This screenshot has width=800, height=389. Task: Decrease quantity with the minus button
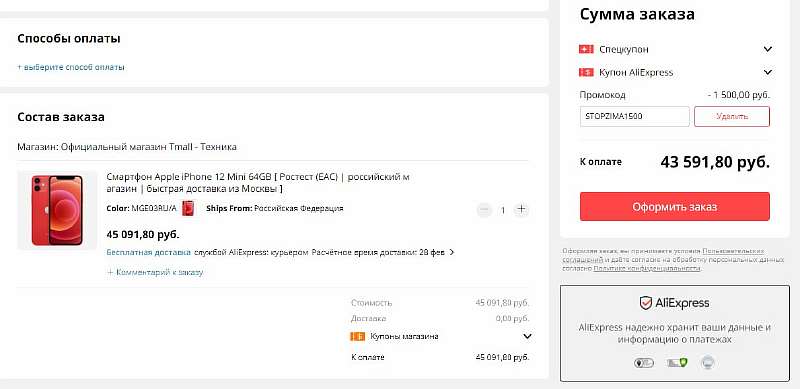pos(484,209)
